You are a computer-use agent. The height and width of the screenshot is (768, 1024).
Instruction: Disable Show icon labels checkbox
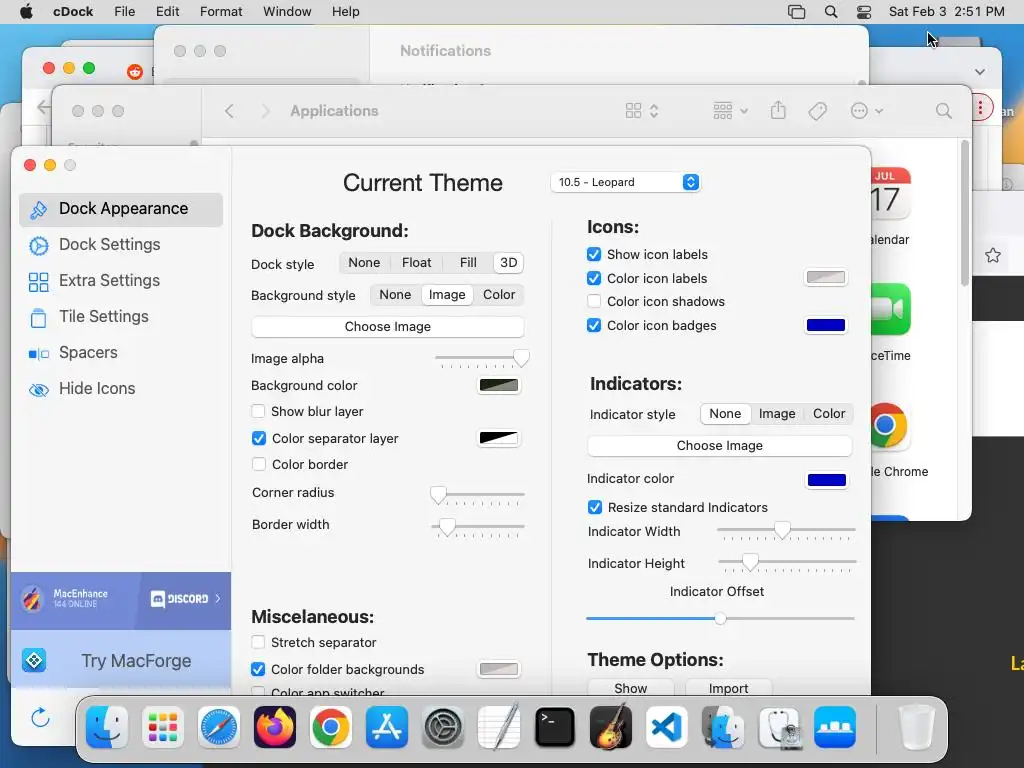594,254
